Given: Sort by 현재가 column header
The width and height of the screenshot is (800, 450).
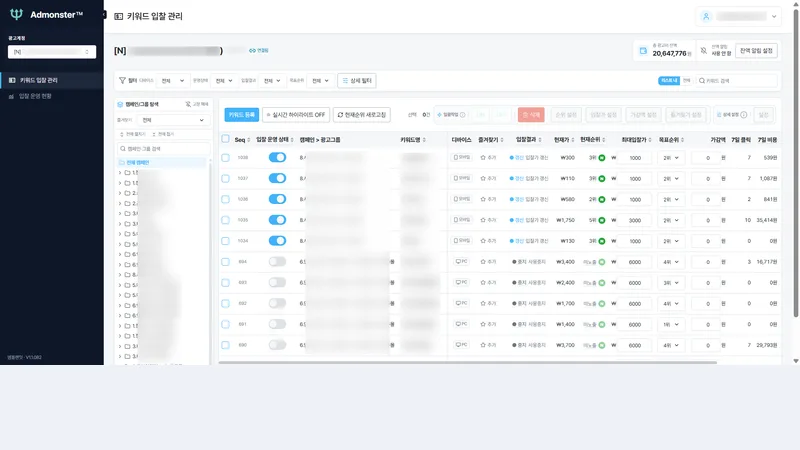Looking at the screenshot, I should 564,139.
